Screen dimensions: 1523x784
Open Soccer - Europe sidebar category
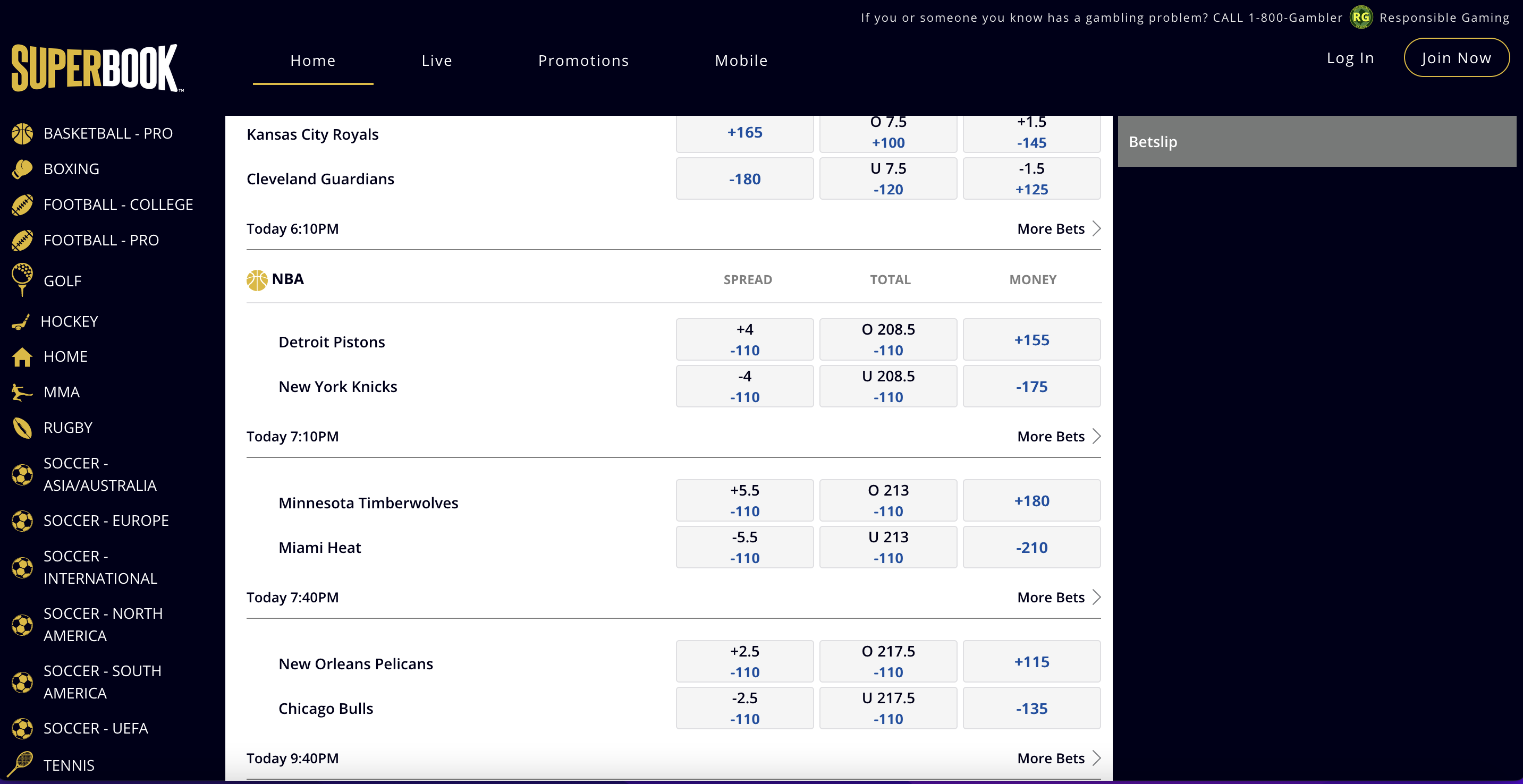coord(106,521)
